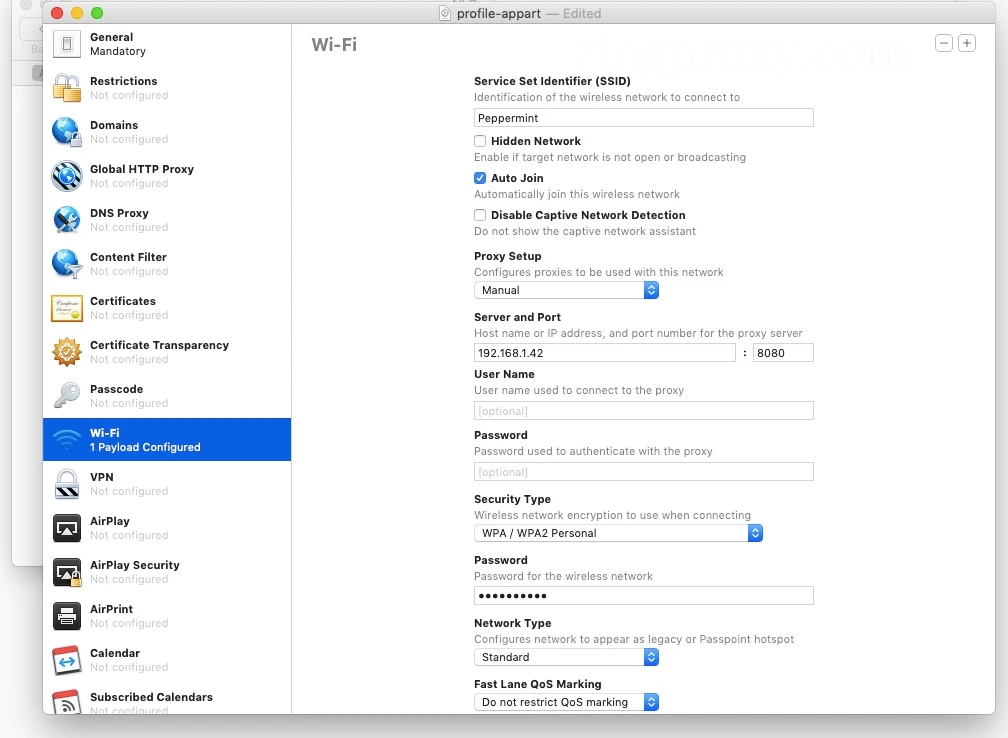Select the DNS Proxy icon
The image size is (1008, 738).
67,220
